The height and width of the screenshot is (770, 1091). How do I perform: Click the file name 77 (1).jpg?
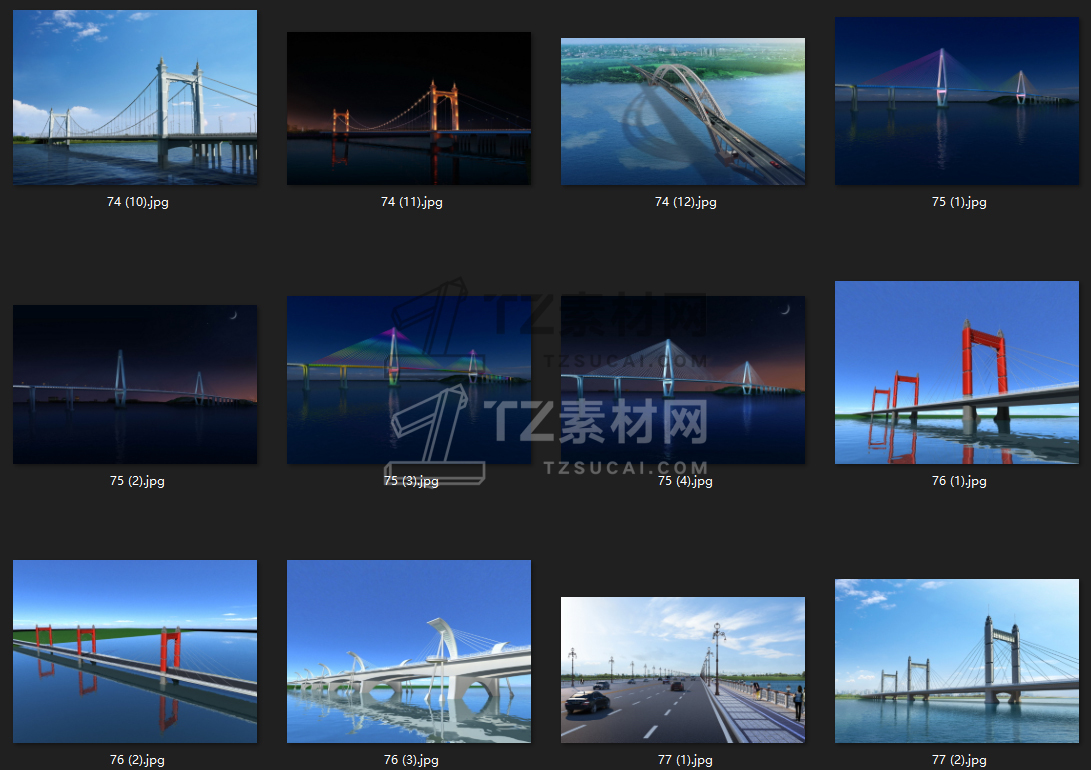685,760
